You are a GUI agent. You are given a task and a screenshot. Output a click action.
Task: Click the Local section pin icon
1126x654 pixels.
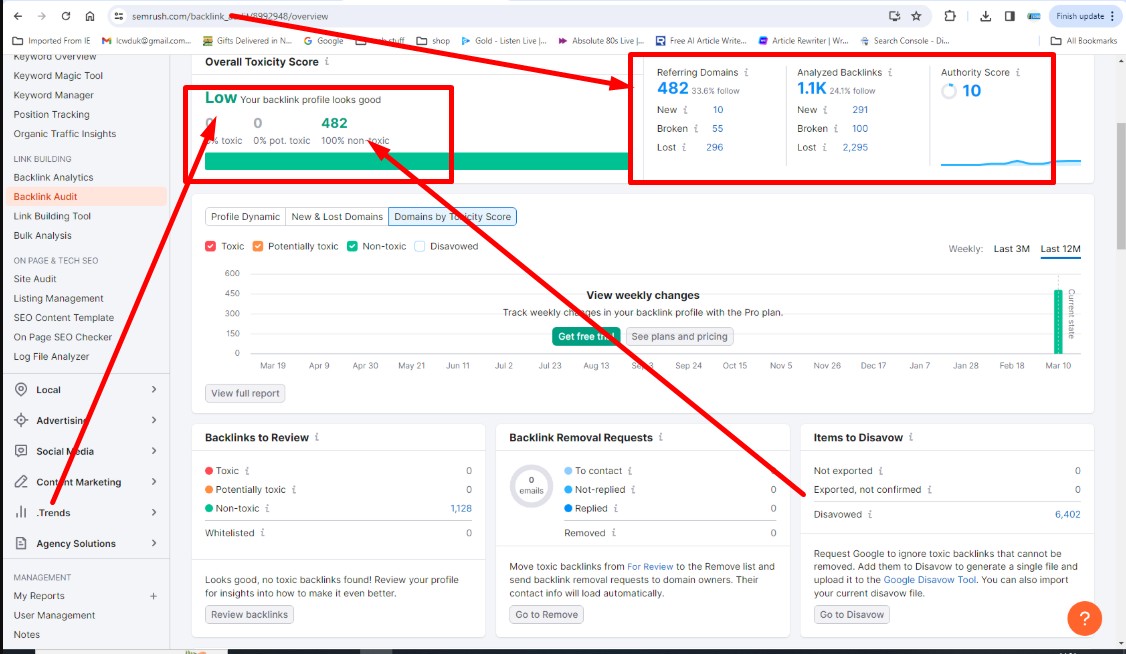click(x=22, y=389)
